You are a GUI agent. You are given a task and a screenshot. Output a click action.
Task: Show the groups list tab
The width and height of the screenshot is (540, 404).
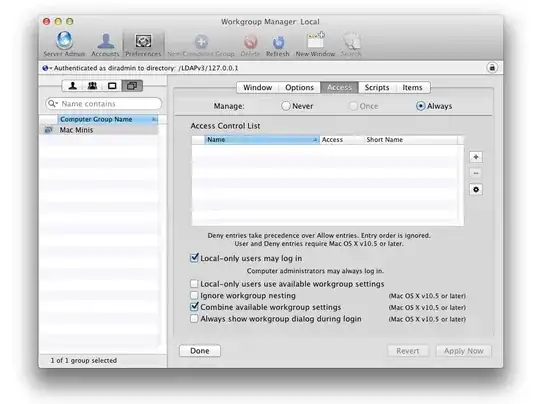92,86
